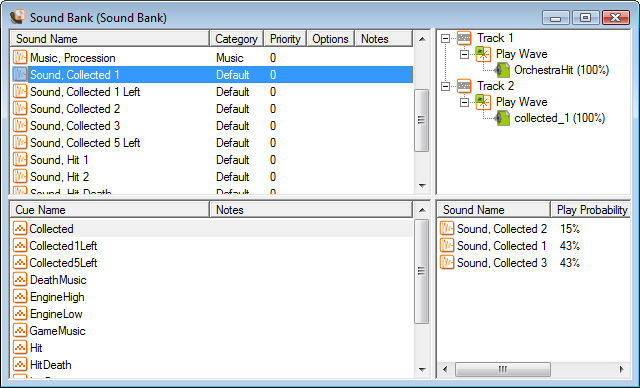Click the icon for Sound, Collected 3 in the probability list
Screen dimensions: 640x388
pos(447,263)
